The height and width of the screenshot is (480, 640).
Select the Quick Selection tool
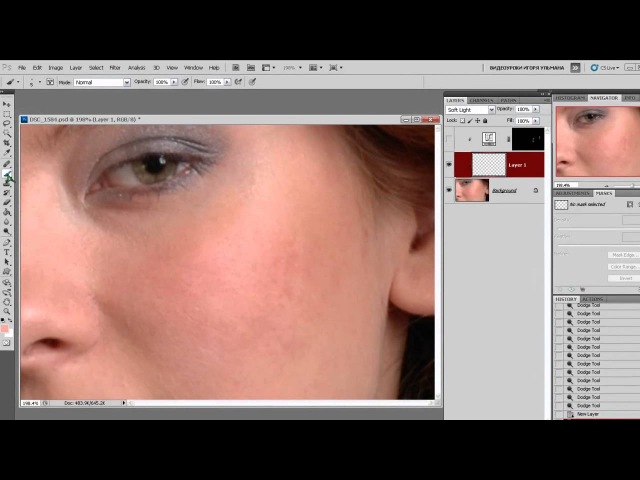7,133
